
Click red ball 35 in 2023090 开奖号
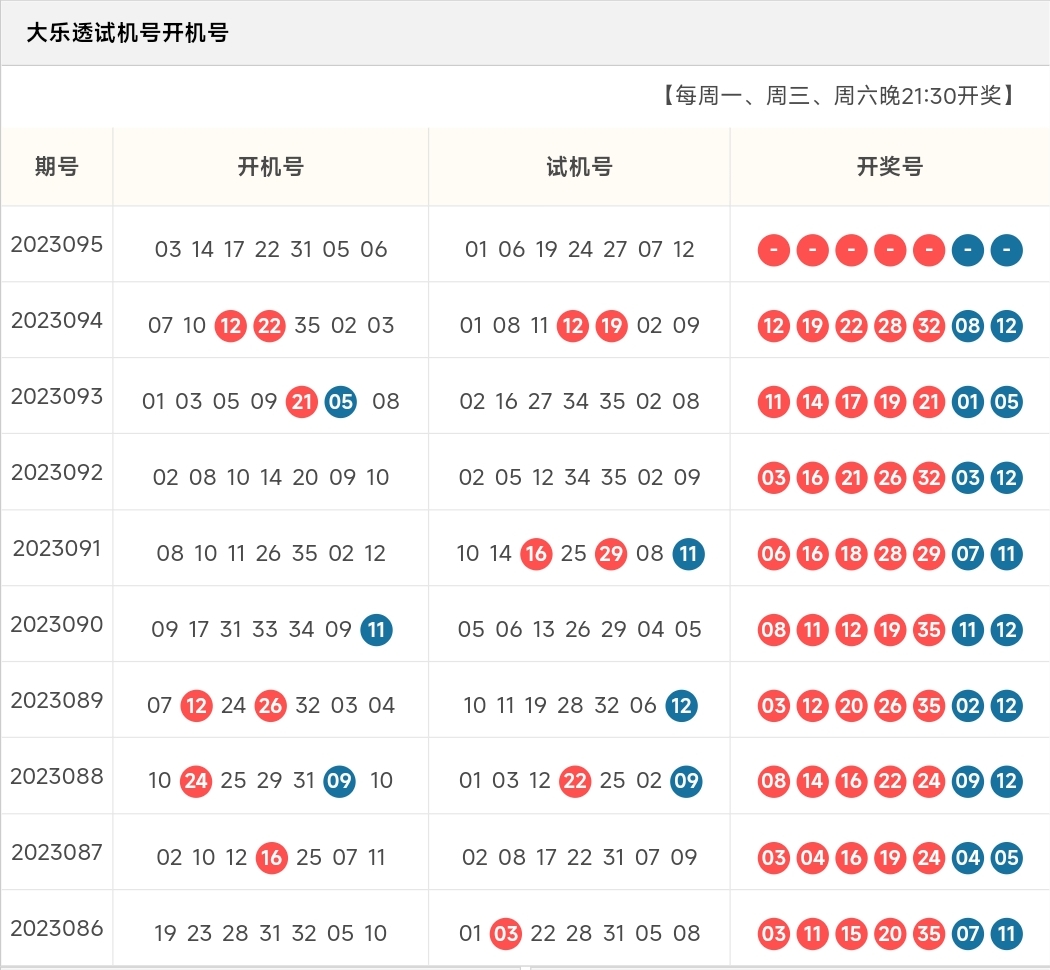[x=929, y=630]
